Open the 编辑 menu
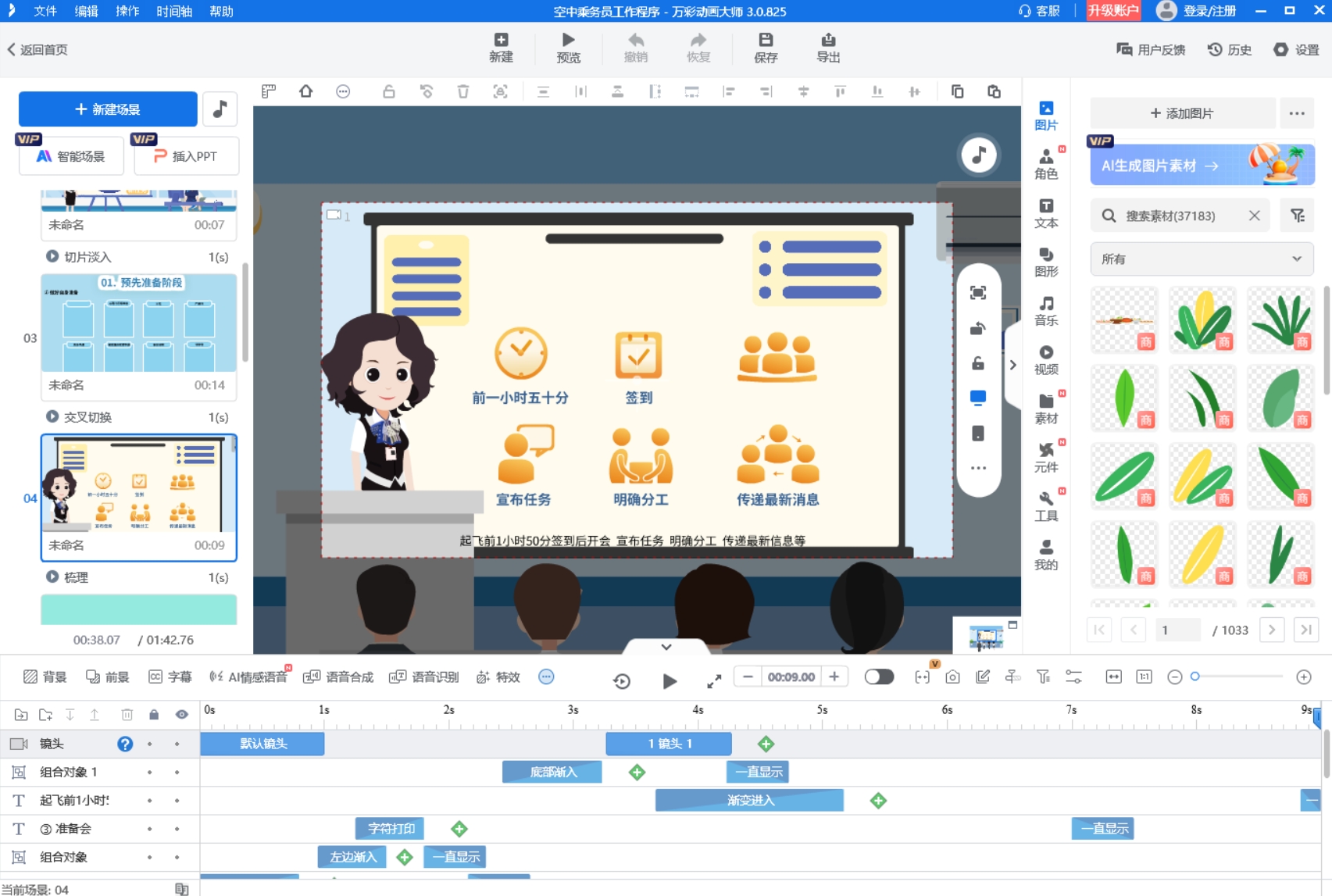Image resolution: width=1332 pixels, height=896 pixels. coord(86,11)
